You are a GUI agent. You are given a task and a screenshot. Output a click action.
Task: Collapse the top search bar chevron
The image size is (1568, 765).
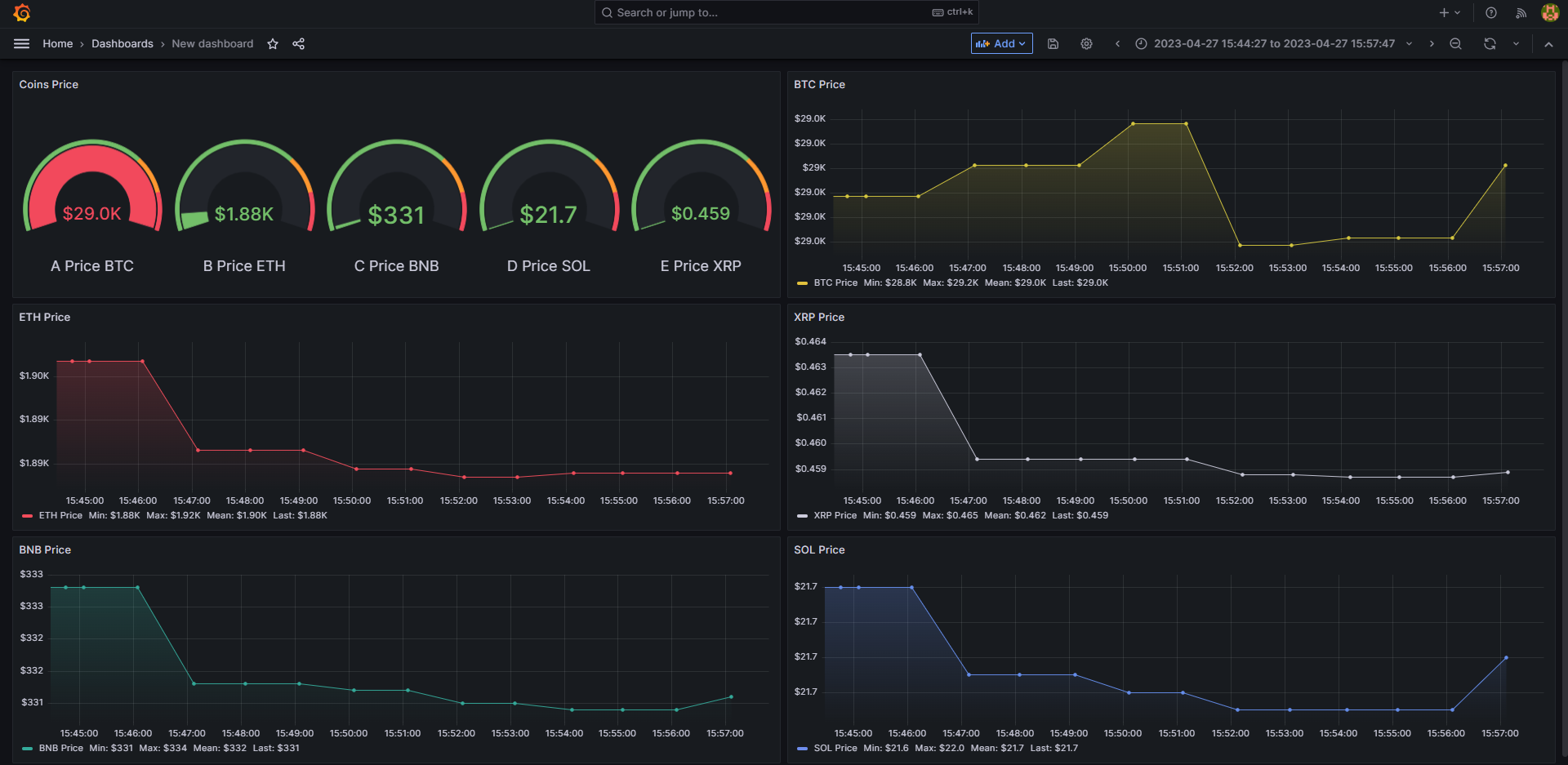pos(1548,44)
